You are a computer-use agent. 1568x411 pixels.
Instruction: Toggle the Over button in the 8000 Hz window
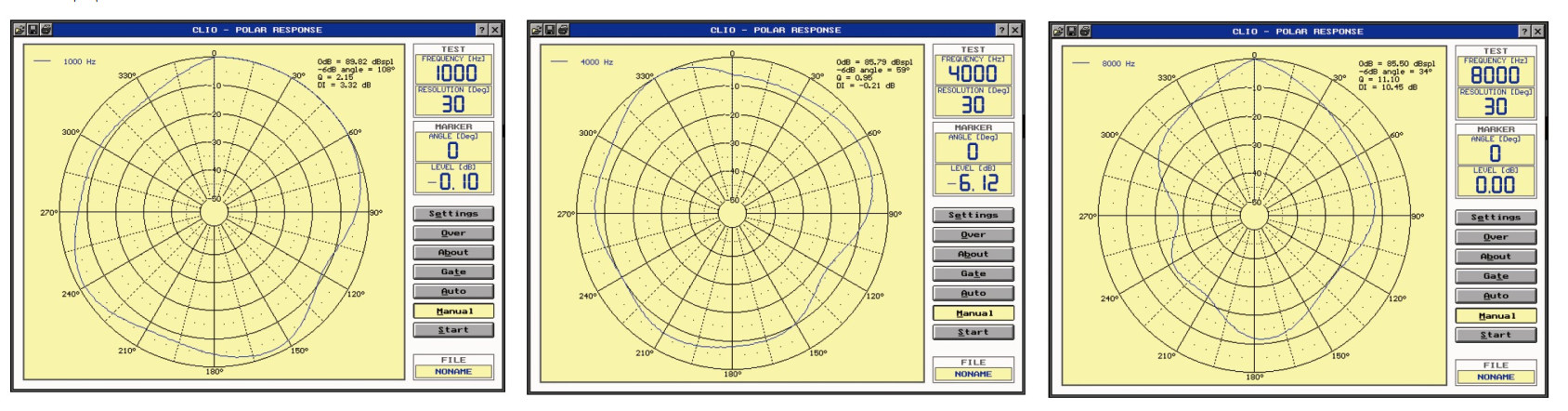point(1496,237)
